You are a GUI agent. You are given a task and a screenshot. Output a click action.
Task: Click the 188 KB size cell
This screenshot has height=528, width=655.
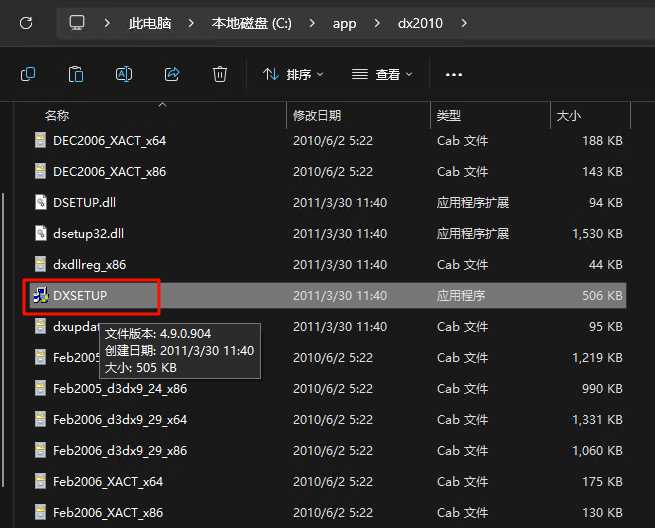(x=602, y=141)
